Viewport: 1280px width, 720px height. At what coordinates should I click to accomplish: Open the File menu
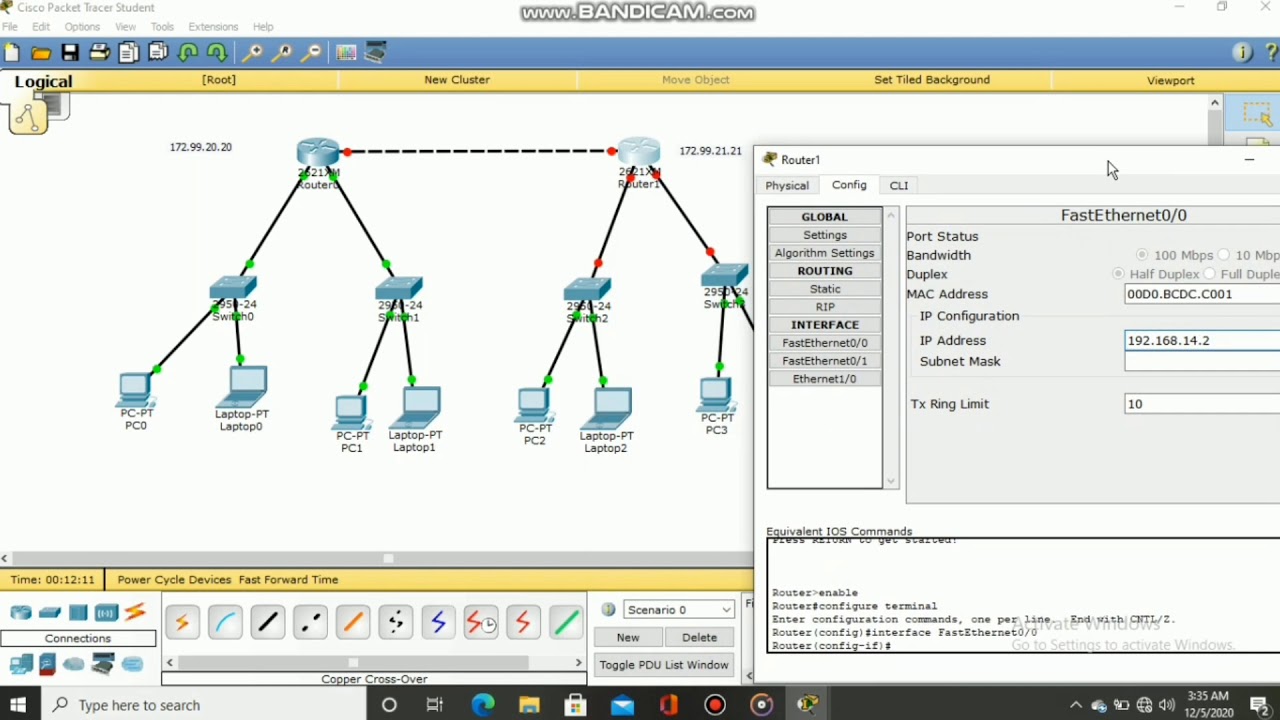pos(10,27)
